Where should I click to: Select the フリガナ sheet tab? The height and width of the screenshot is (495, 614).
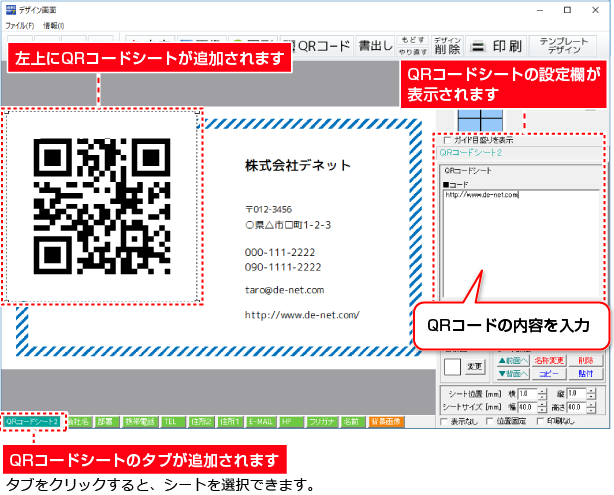(x=322, y=421)
